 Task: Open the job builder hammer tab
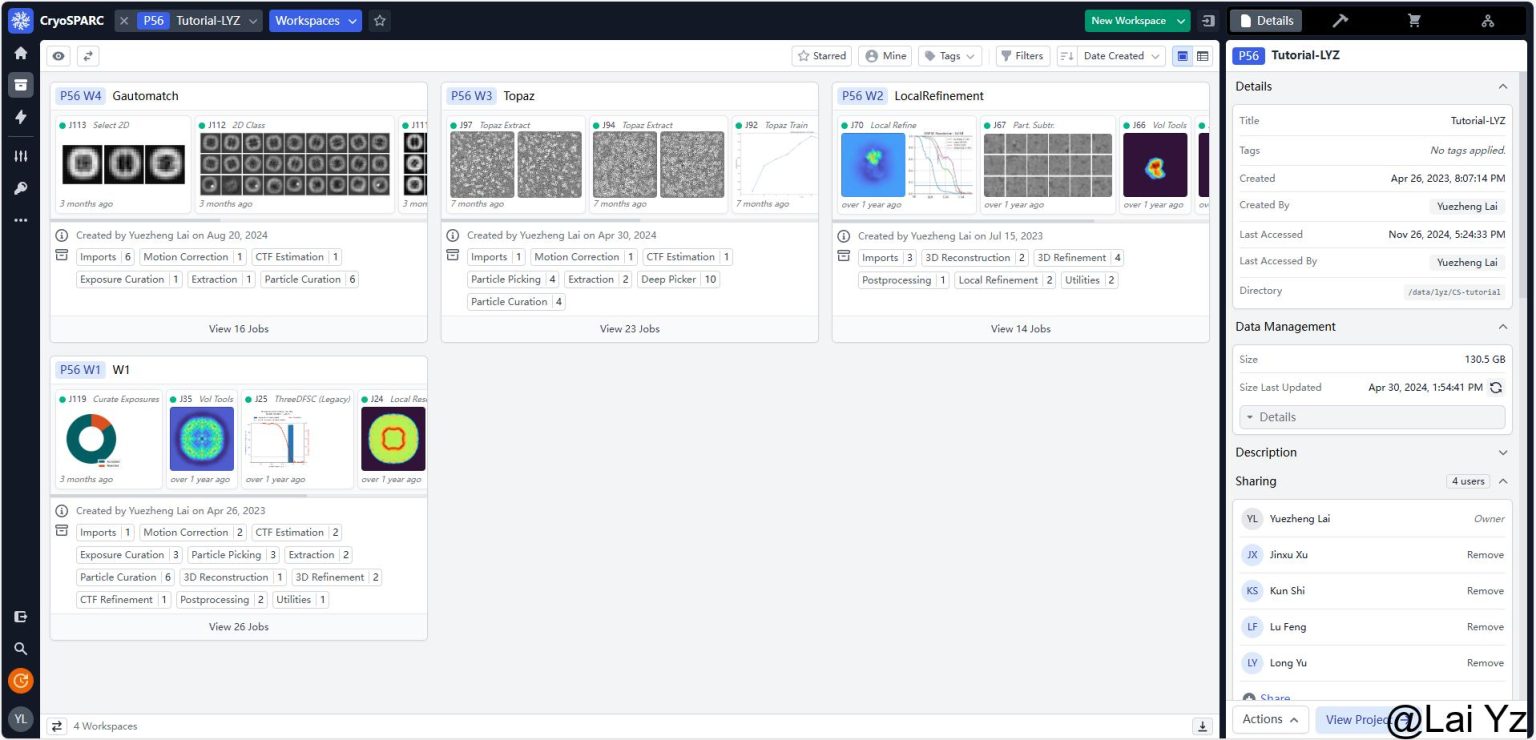click(x=1340, y=20)
